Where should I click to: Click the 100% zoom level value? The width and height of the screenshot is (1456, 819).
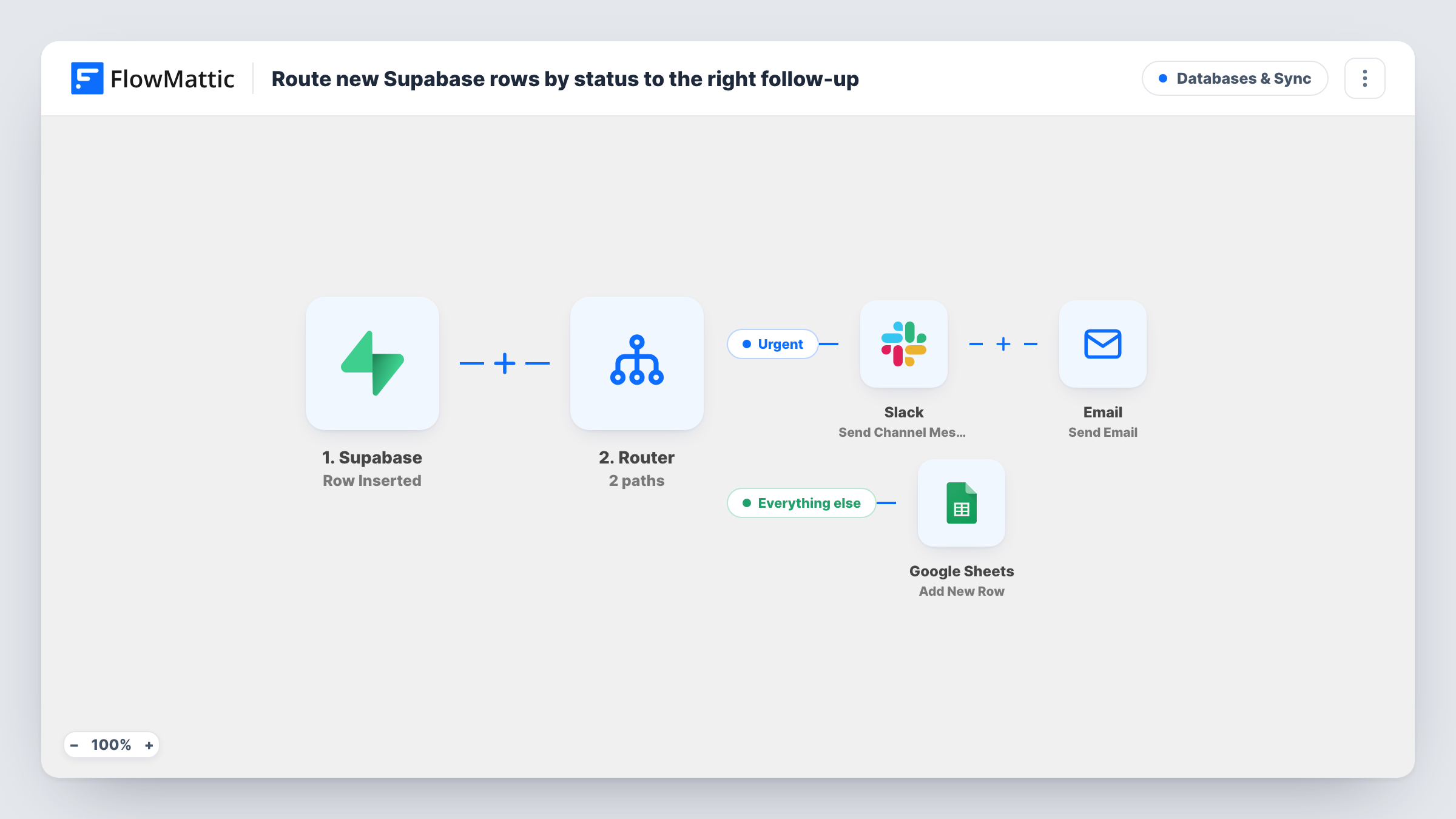(111, 745)
